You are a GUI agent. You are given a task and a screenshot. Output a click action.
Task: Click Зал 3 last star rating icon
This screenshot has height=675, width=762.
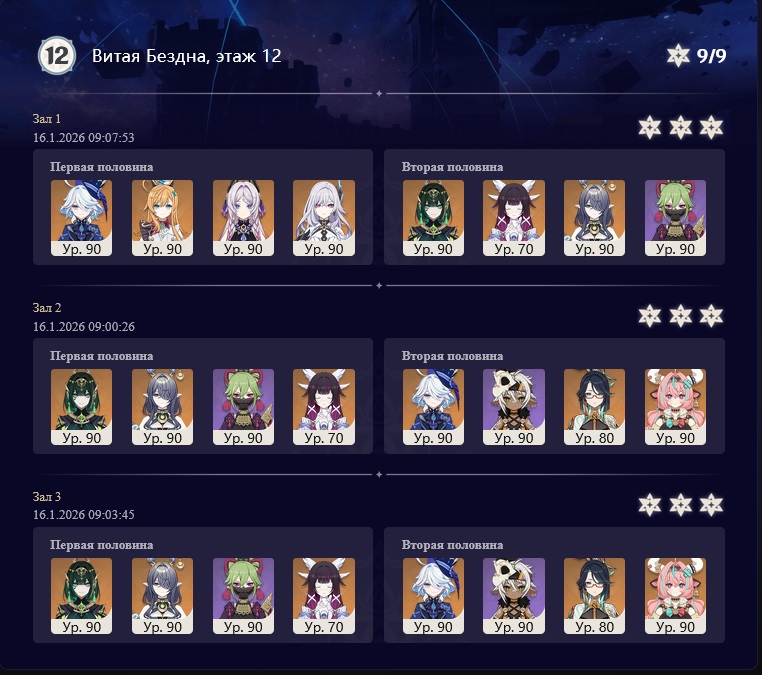(711, 505)
